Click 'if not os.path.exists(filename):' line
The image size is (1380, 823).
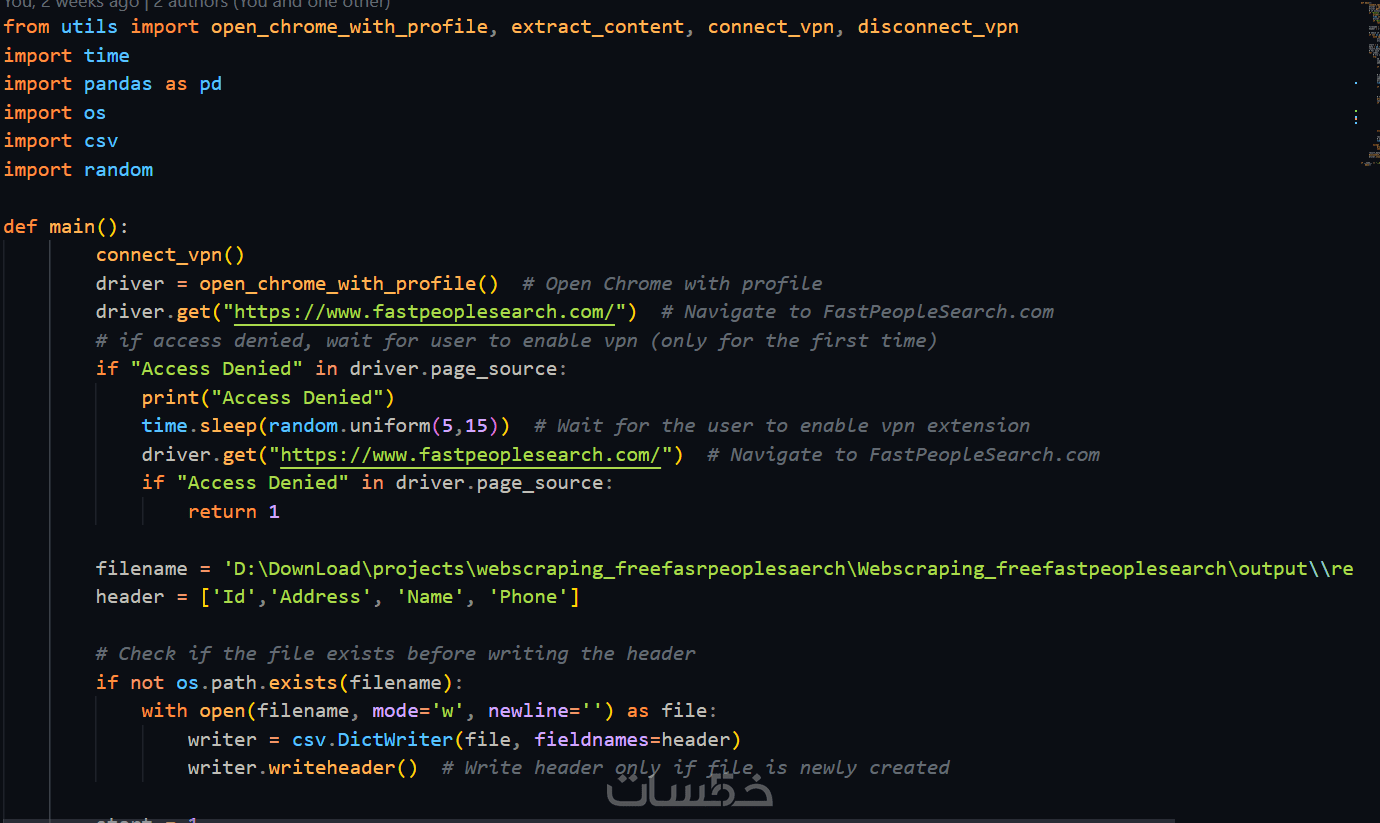click(280, 683)
